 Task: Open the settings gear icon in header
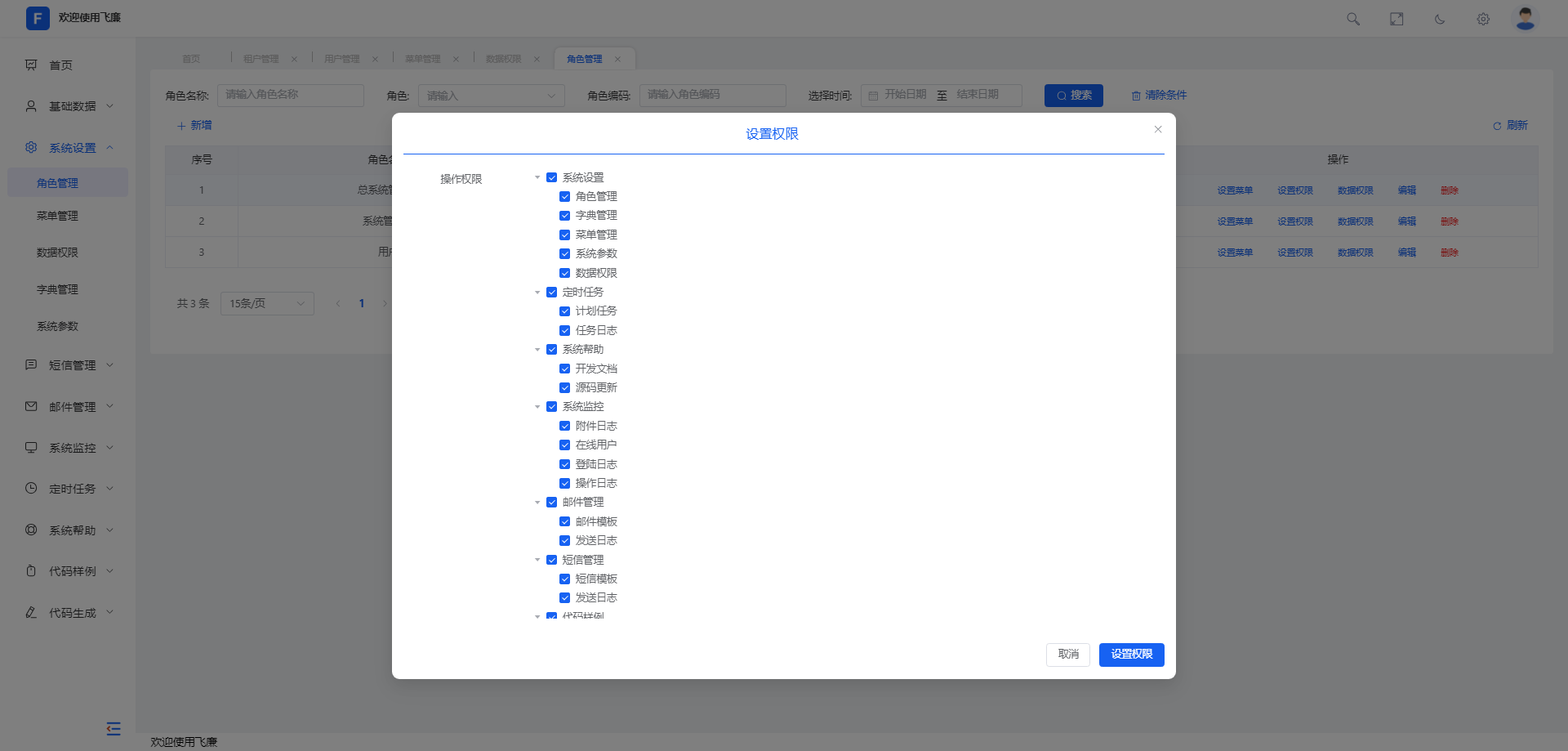pyautogui.click(x=1483, y=19)
